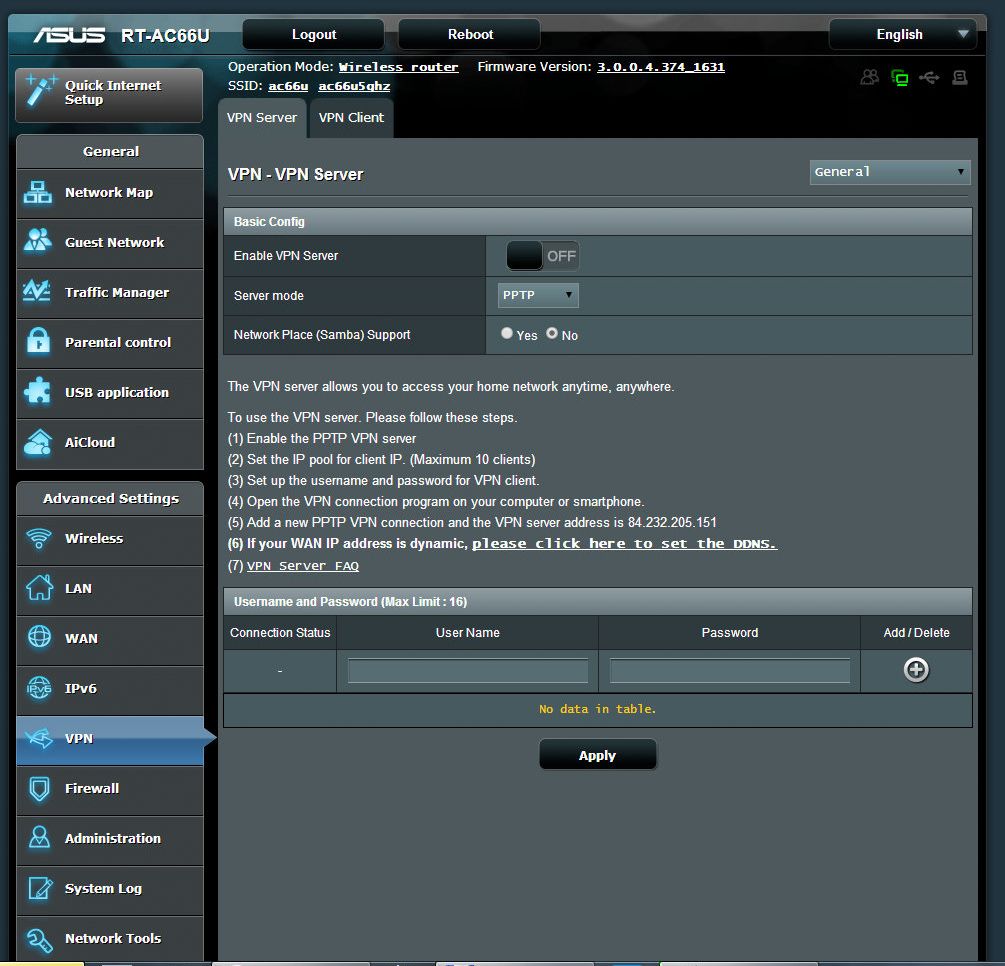Click the Reboot button
Image resolution: width=1005 pixels, height=966 pixels.
470,35
